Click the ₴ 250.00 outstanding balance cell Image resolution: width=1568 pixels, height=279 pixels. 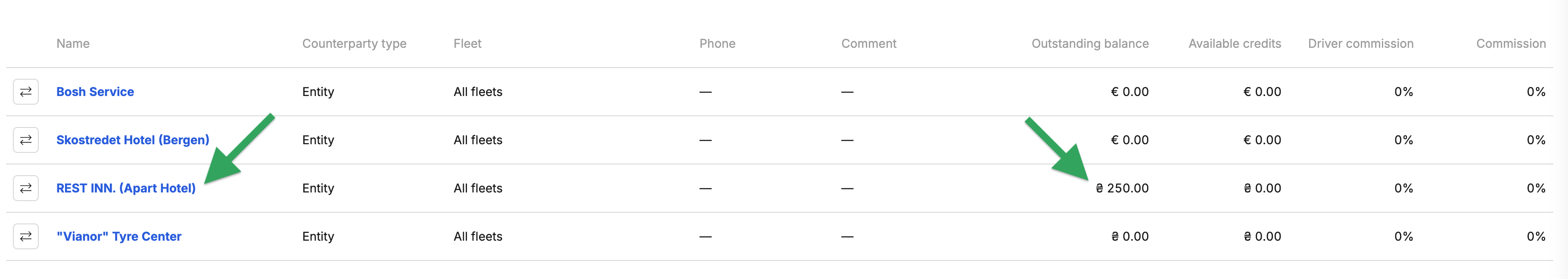pos(1122,189)
